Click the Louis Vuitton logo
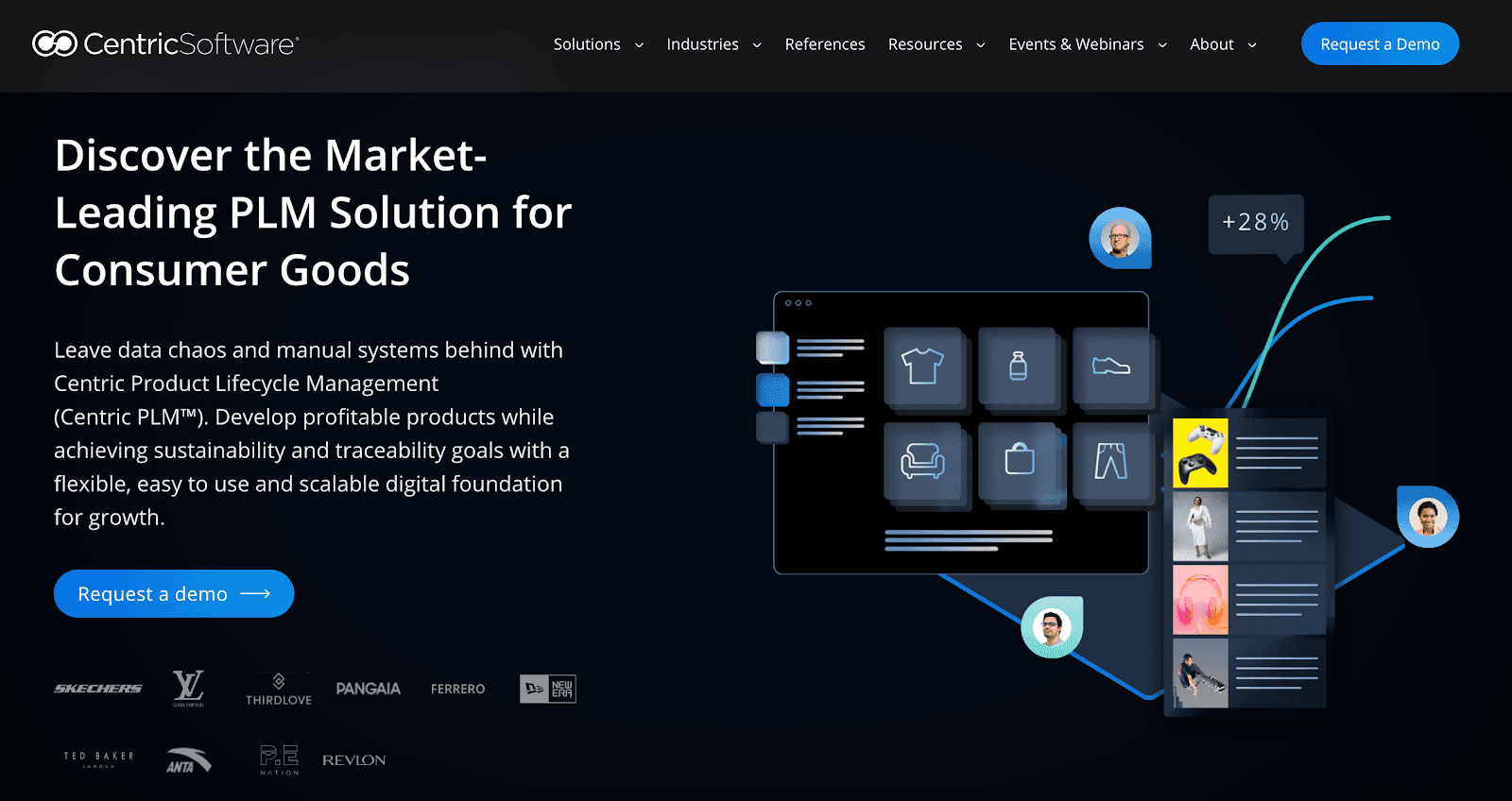 click(188, 688)
